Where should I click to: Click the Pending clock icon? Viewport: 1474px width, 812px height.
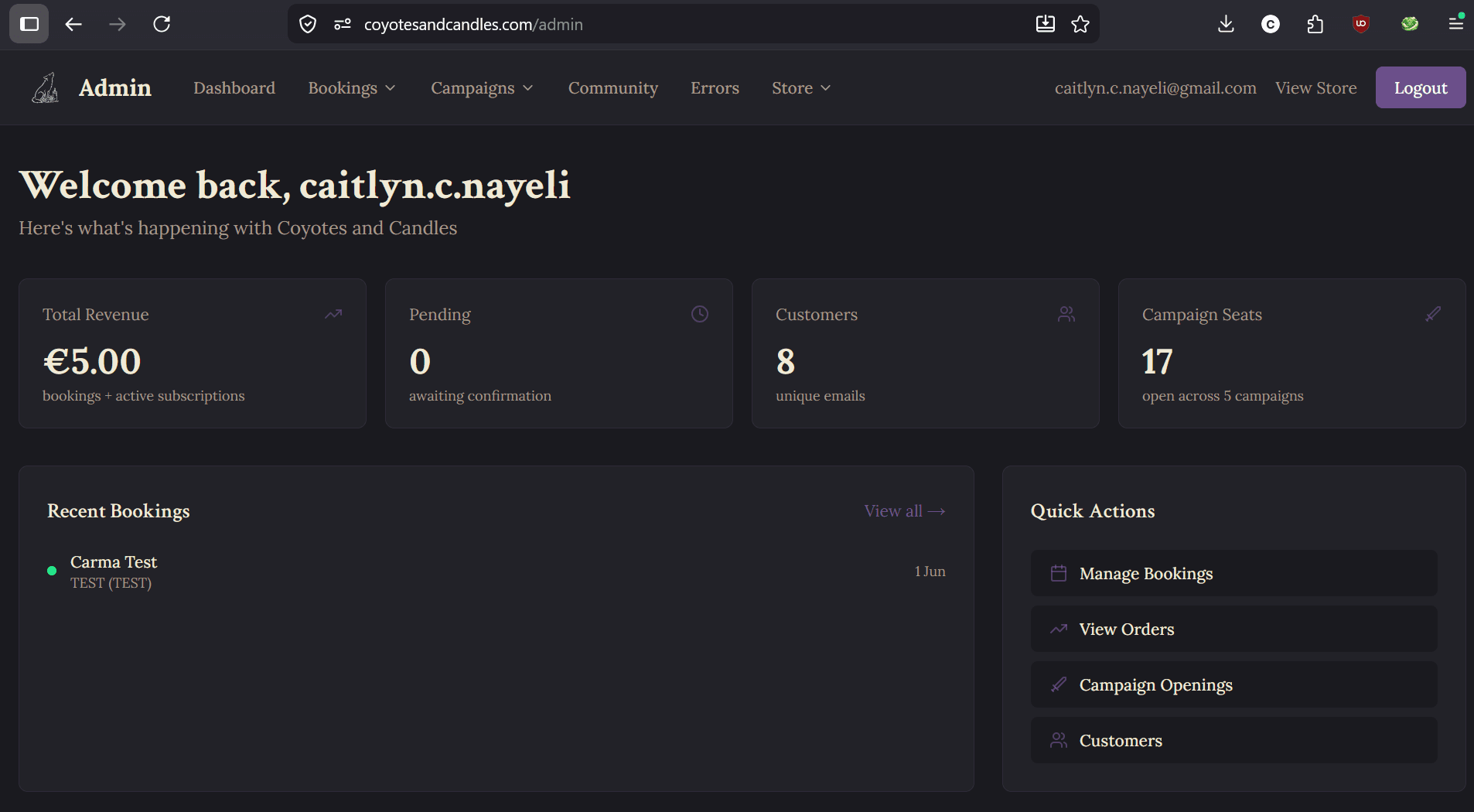tap(700, 314)
